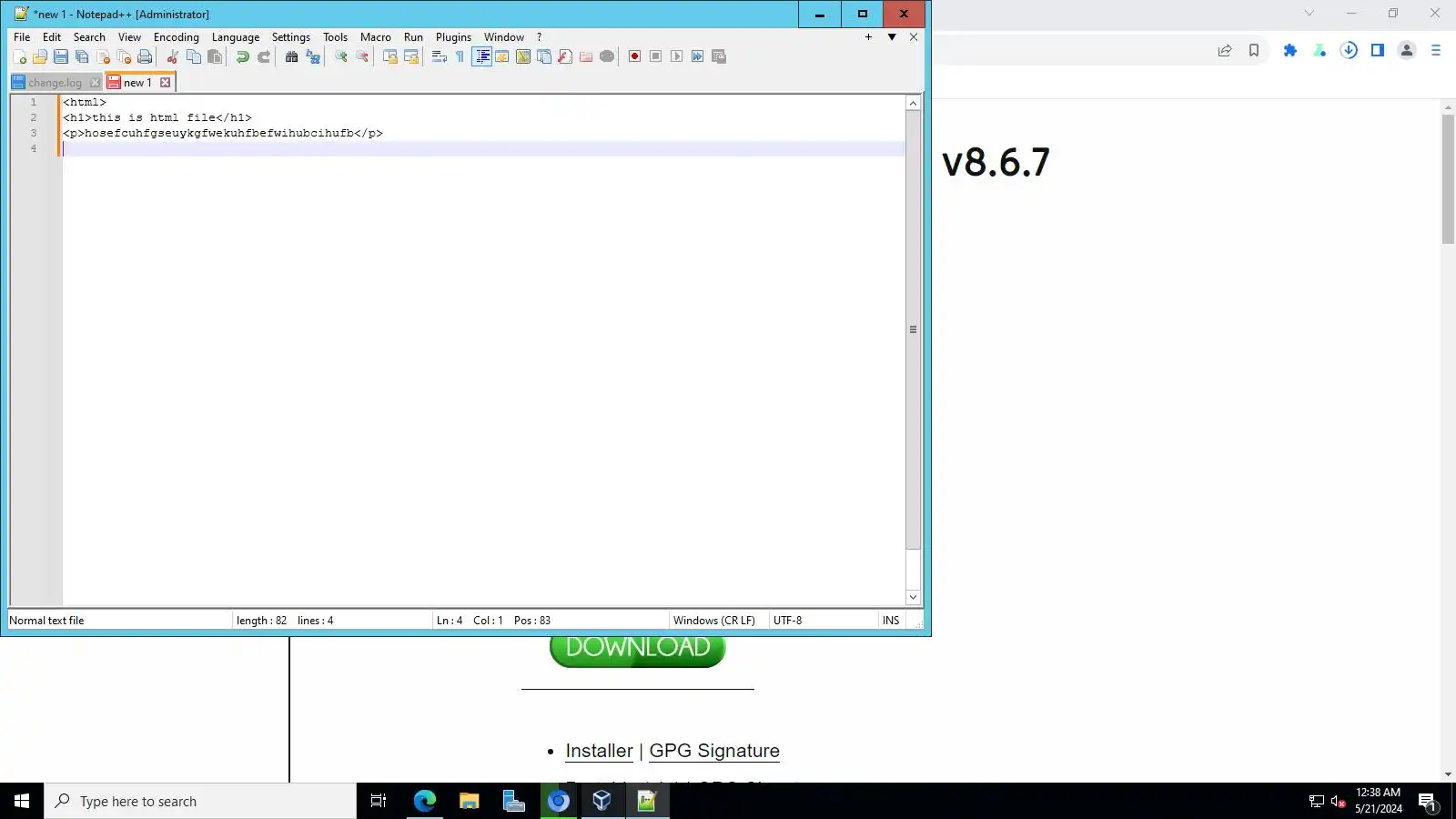Open the Language menu

pyautogui.click(x=236, y=37)
